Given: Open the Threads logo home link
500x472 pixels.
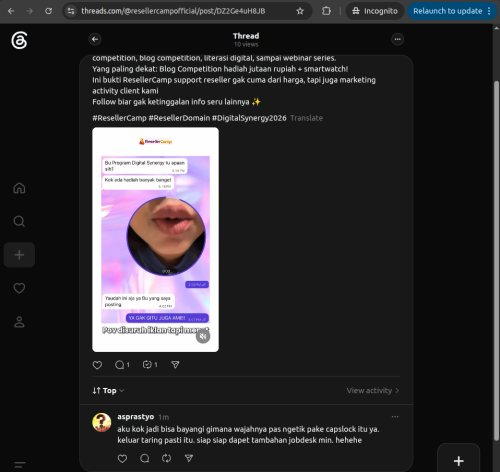Looking at the screenshot, I should click(x=19, y=41).
